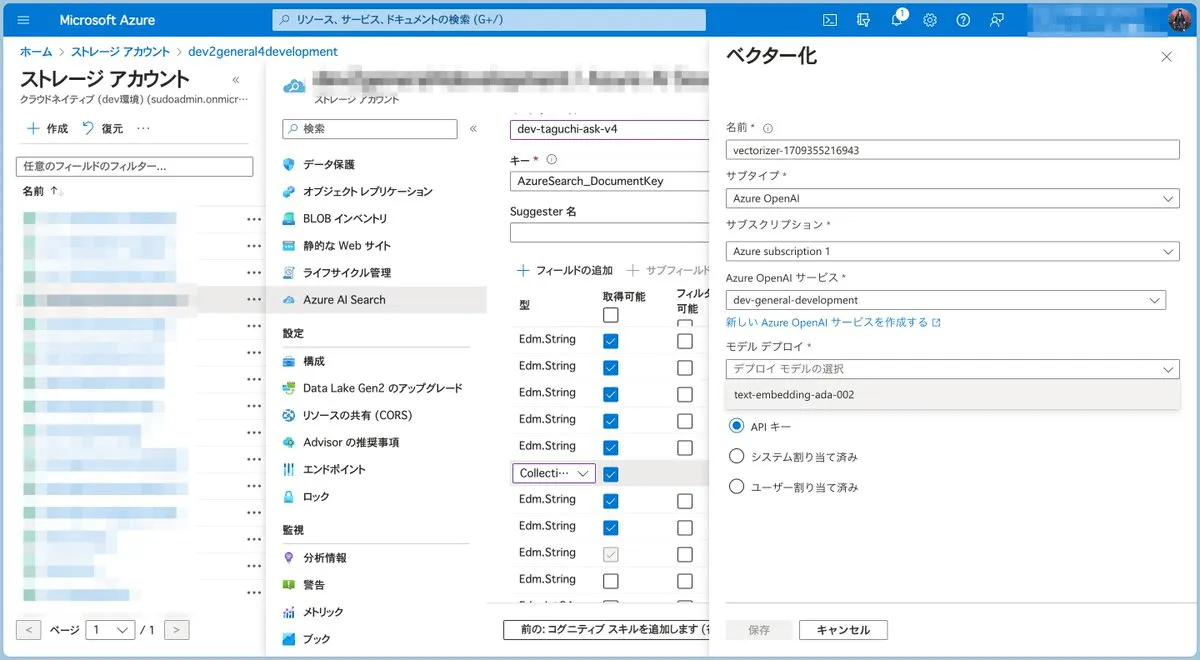This screenshot has height=660, width=1200.
Task: Open Azure AI Search menu item
Action: pyautogui.click(x=344, y=300)
